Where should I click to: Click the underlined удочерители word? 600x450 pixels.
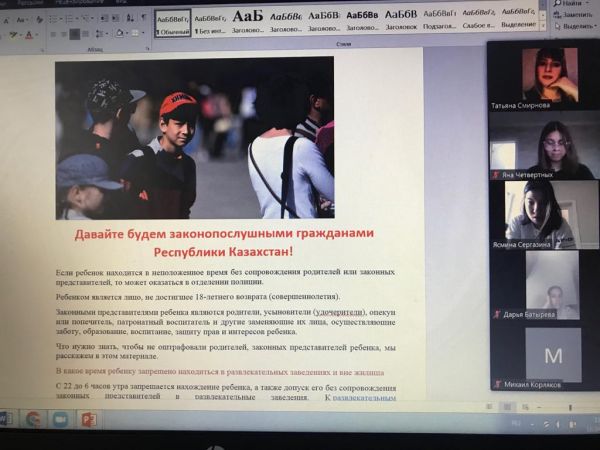[340, 312]
